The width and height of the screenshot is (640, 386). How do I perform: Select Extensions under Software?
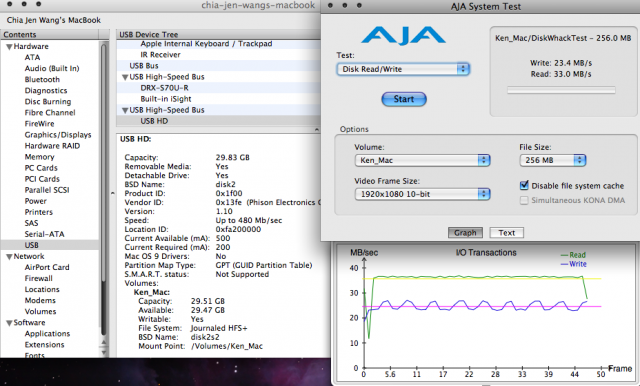44,344
